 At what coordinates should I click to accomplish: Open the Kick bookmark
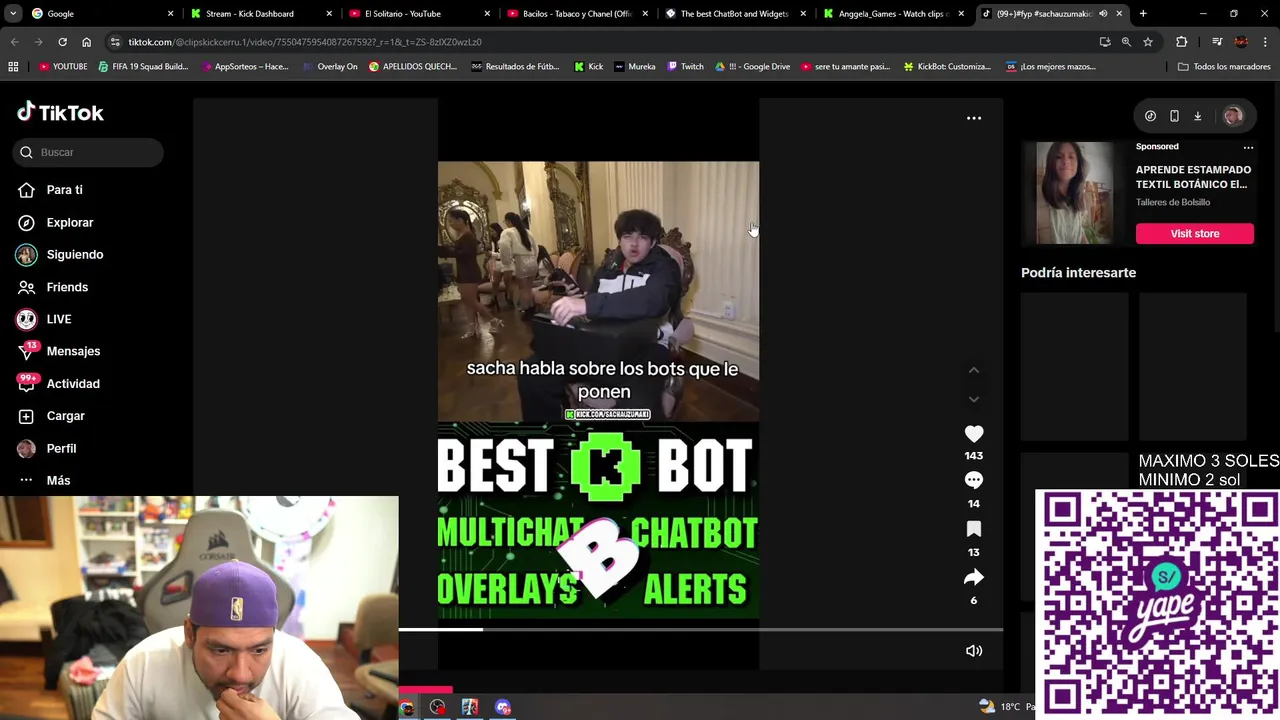click(x=589, y=67)
